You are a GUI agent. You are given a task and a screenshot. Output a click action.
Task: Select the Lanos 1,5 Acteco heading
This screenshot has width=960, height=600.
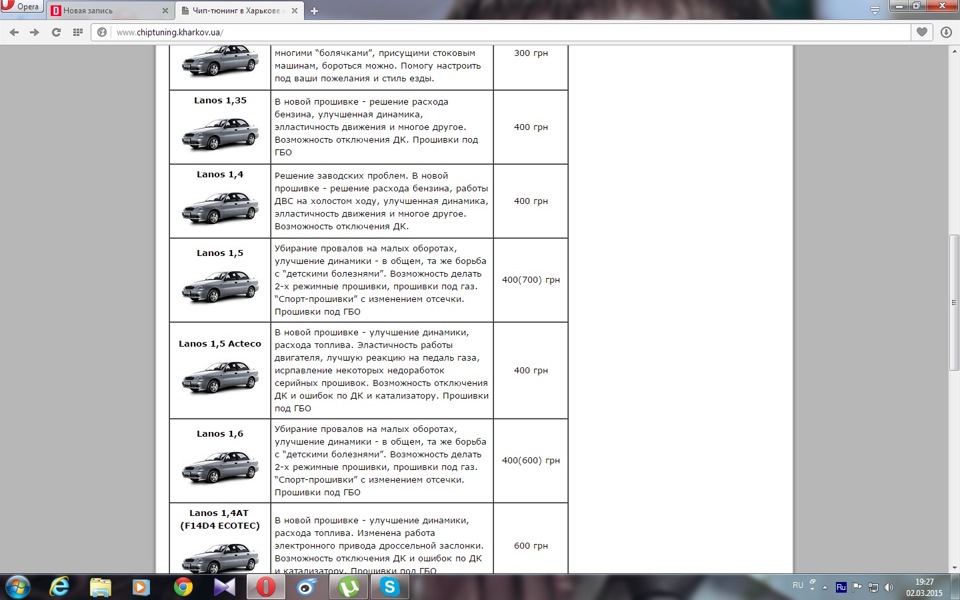(x=220, y=343)
